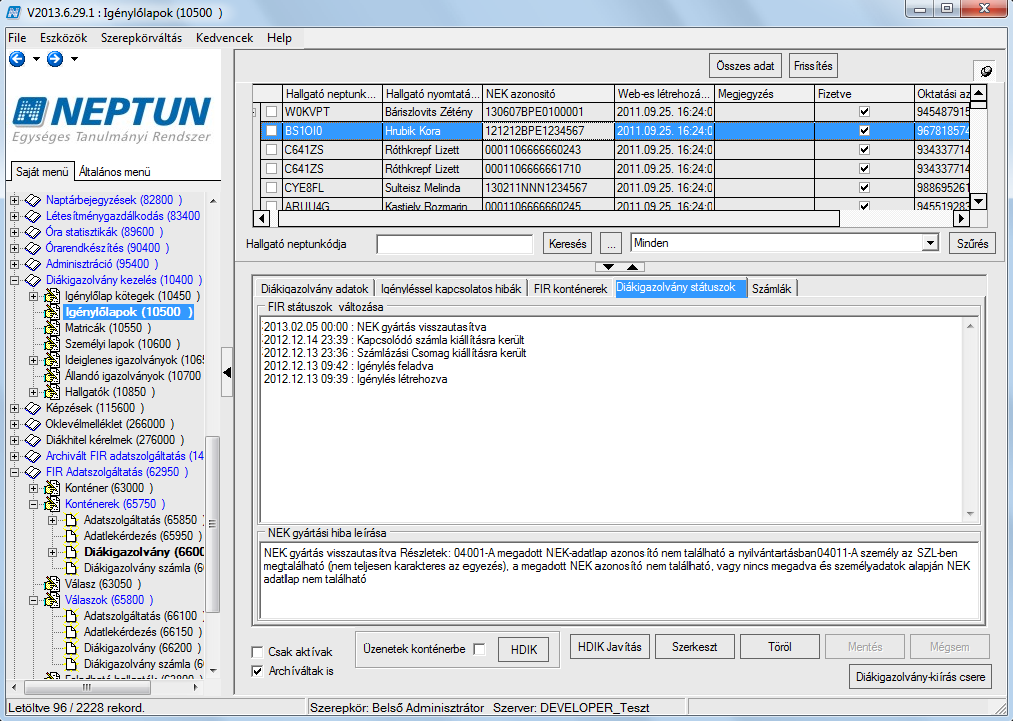Click the Óra statisztikák node icon
1013x721 pixels.
click(33, 232)
